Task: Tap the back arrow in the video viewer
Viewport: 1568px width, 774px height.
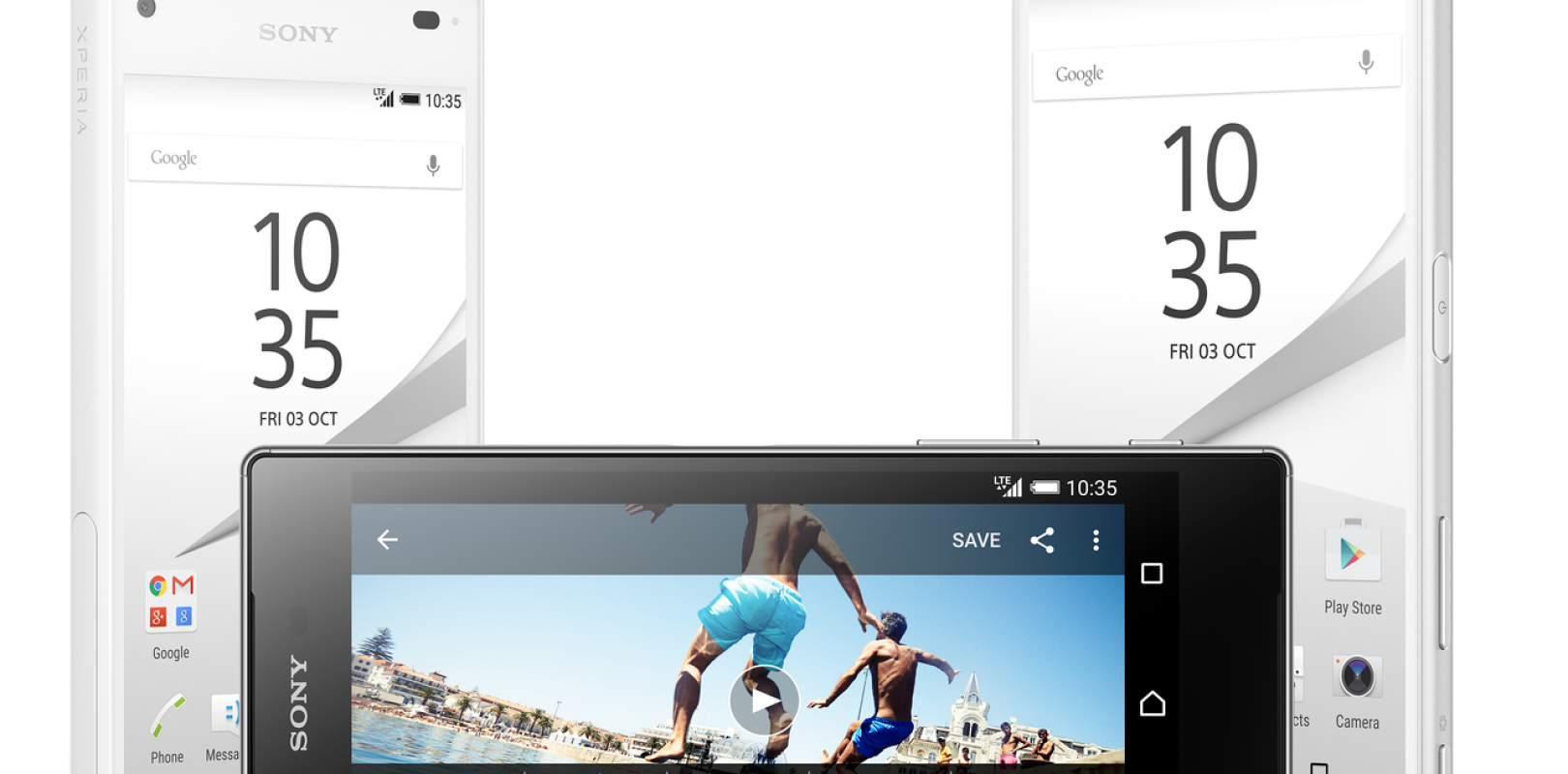Action: click(387, 540)
